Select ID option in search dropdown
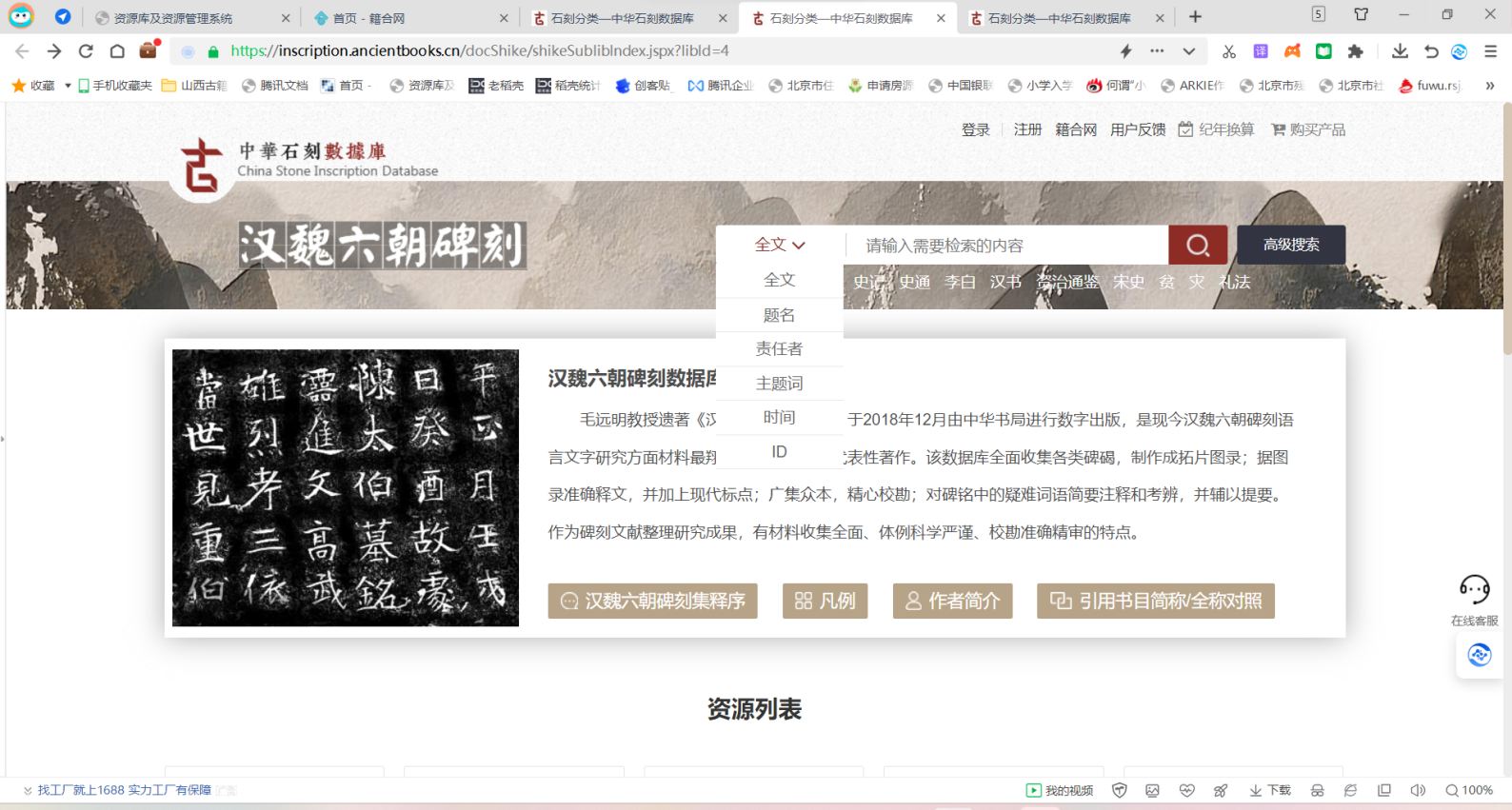This screenshot has height=810, width=1512. (780, 452)
